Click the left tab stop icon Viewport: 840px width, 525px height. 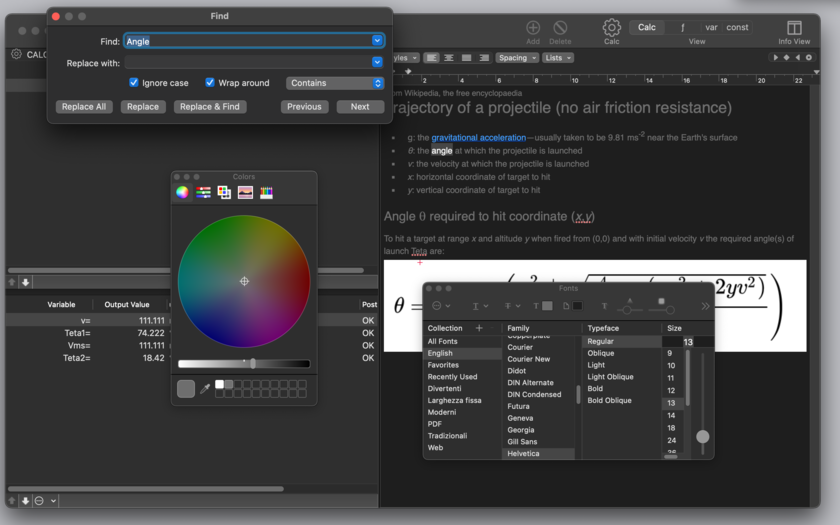click(x=775, y=57)
